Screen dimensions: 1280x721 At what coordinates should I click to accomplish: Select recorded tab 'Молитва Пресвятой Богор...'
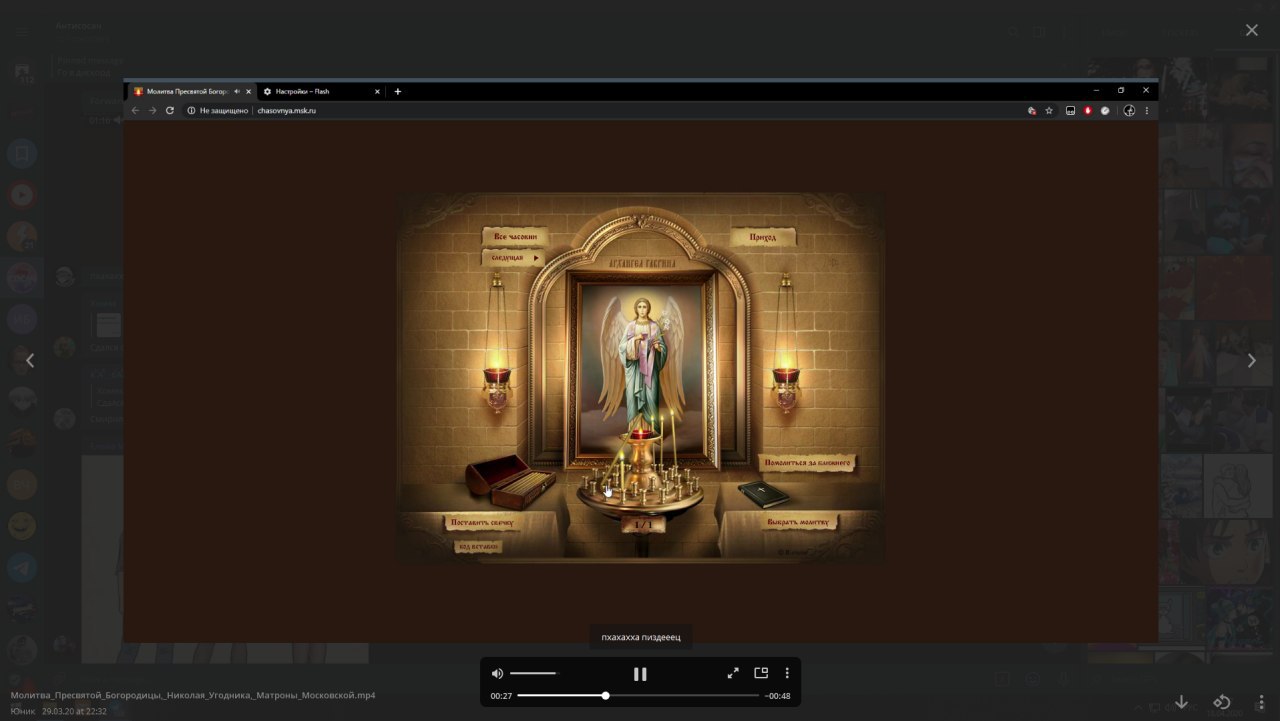(192, 91)
